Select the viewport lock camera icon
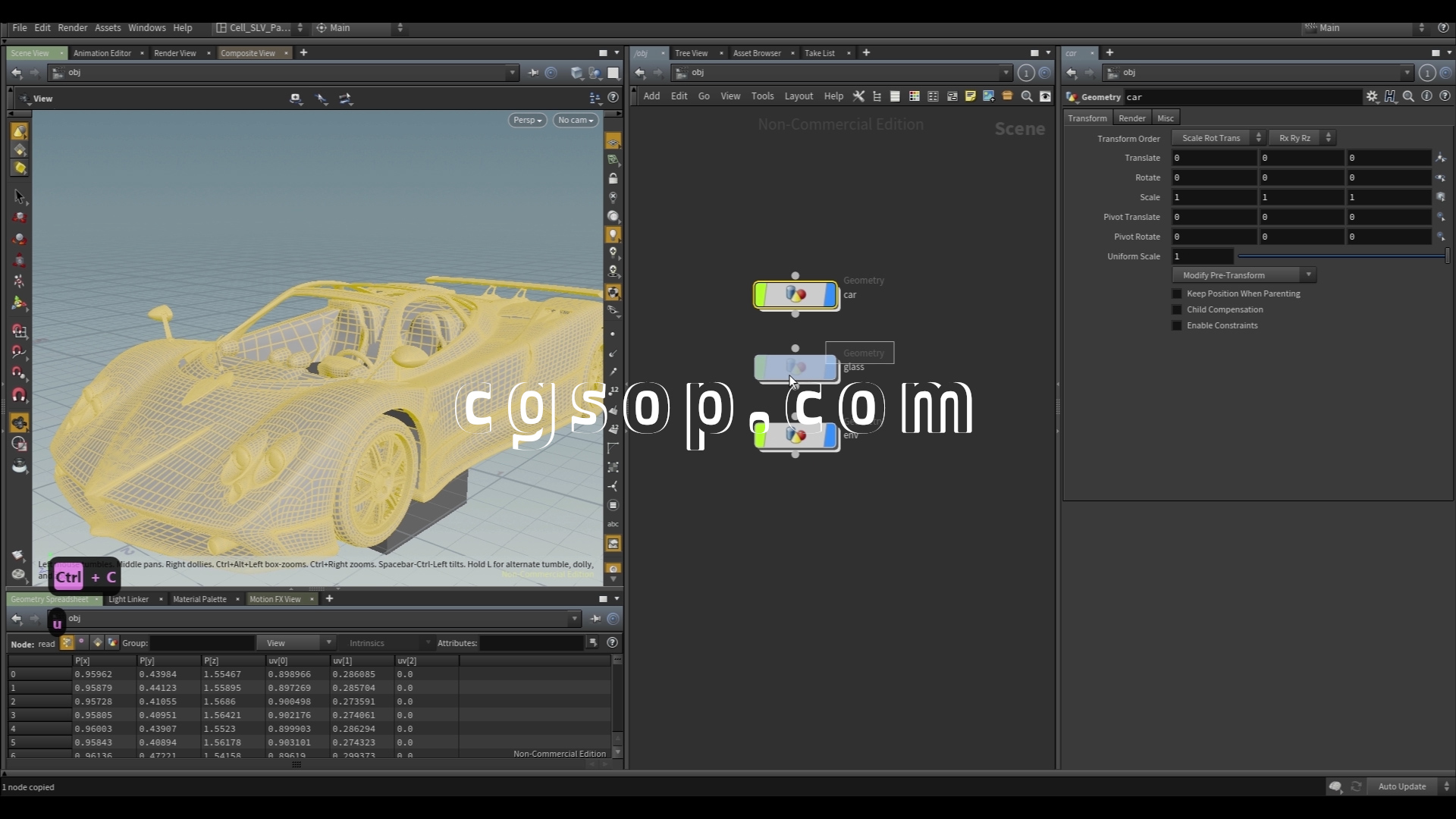 613,179
